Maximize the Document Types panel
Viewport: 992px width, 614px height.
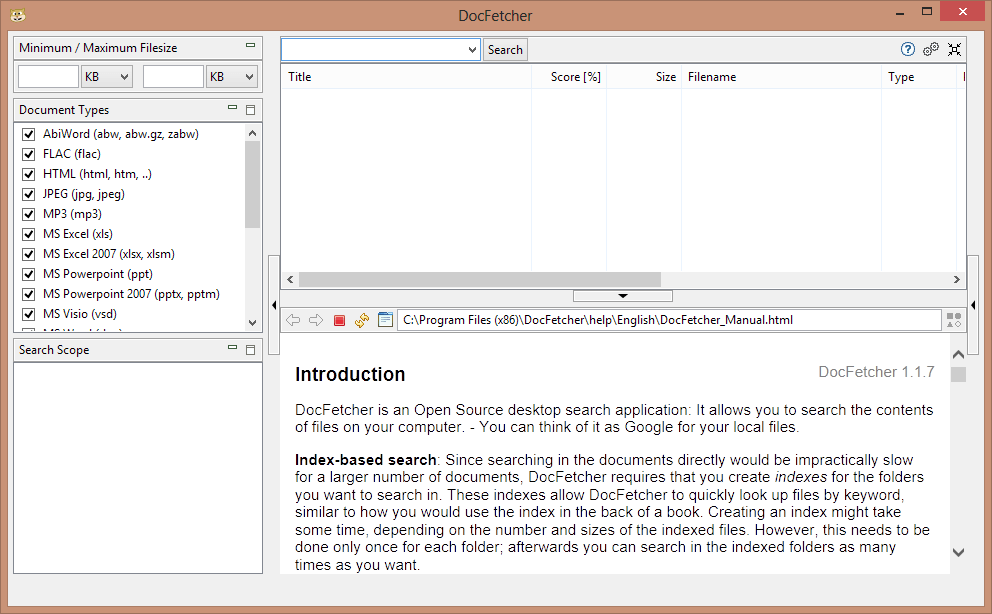click(251, 110)
